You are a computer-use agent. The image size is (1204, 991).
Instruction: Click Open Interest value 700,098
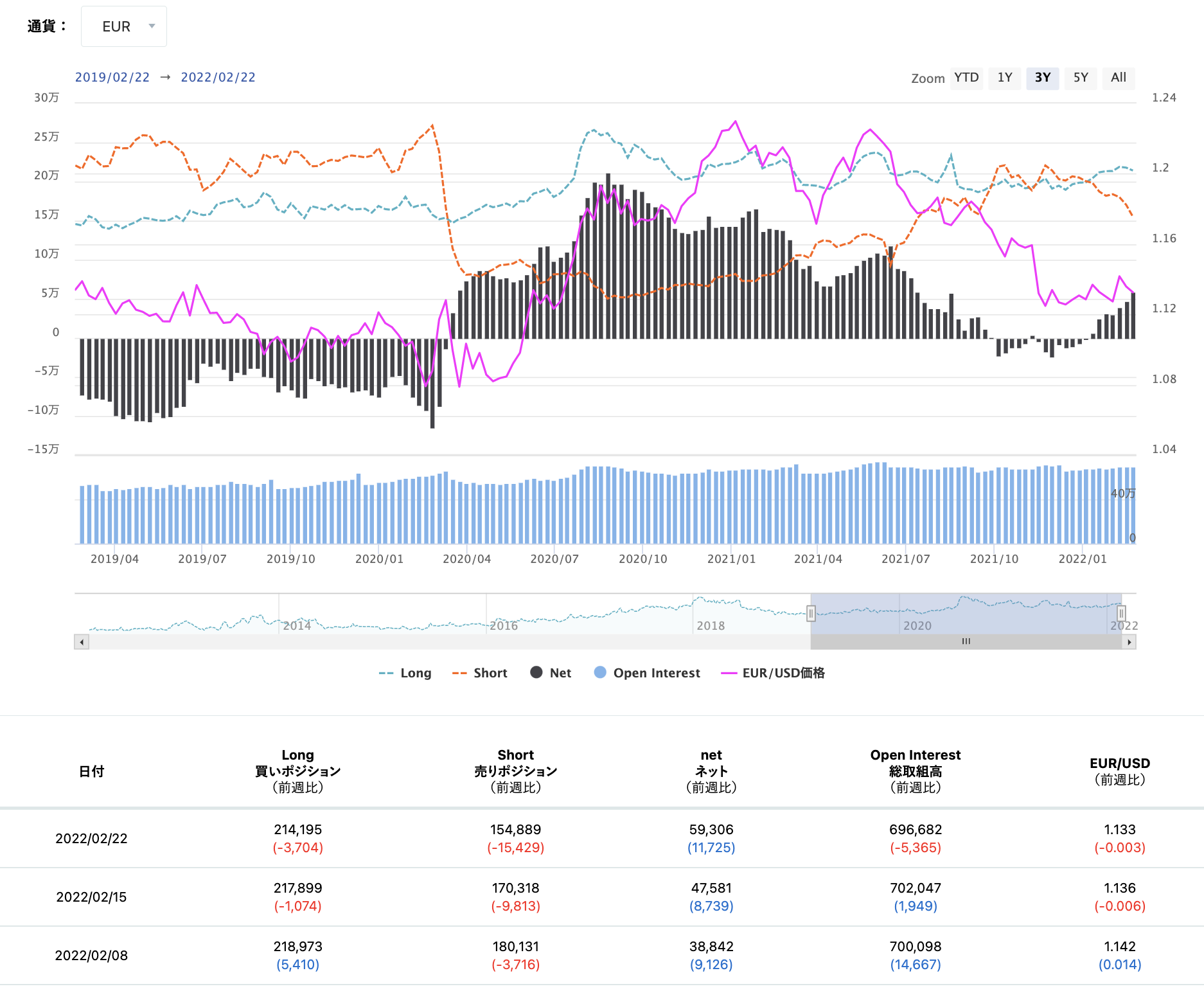(916, 946)
